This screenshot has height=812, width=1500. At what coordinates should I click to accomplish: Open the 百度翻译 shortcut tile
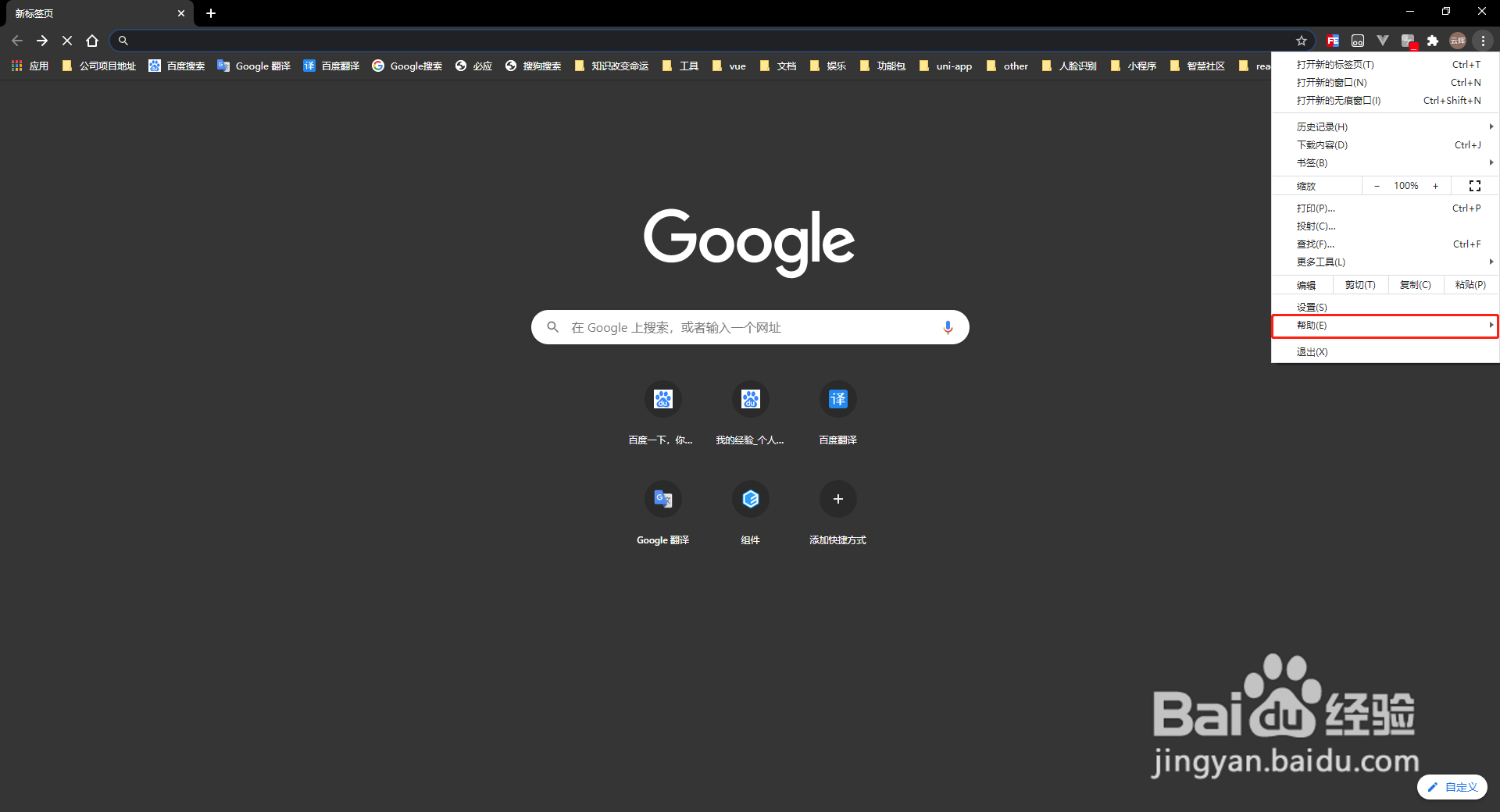pos(837,412)
